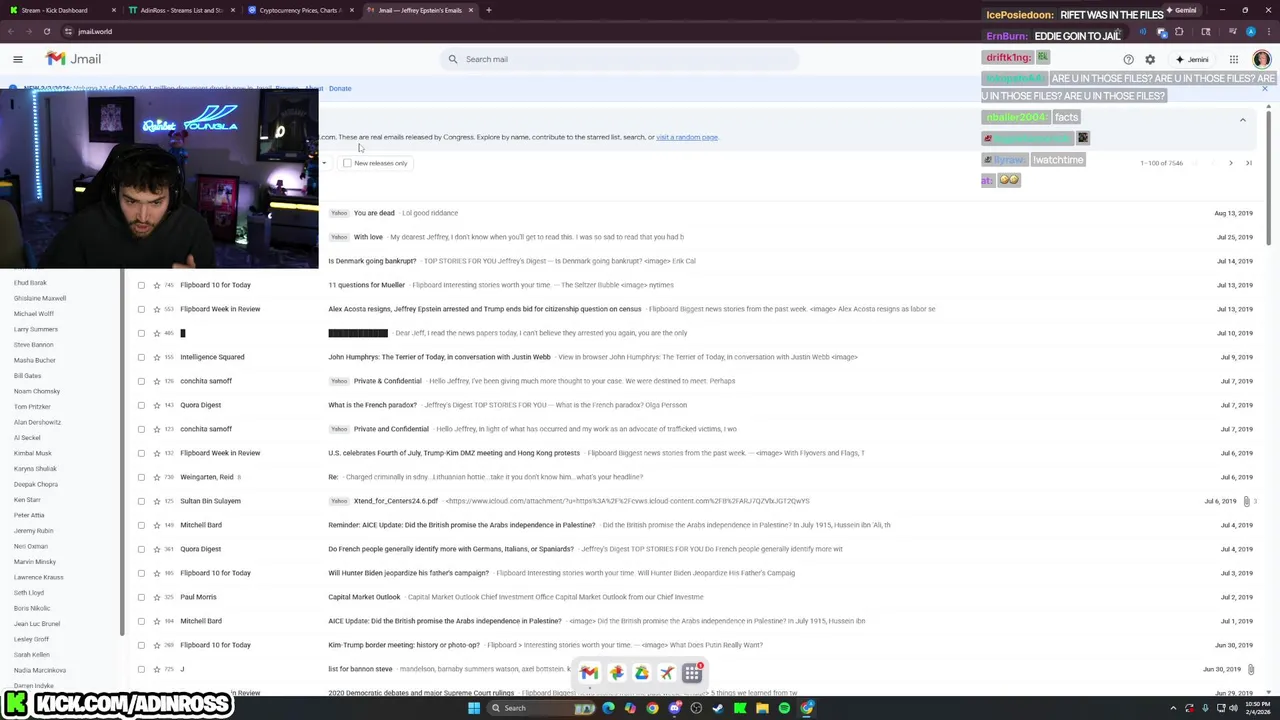Open the Jmail app in floating dock
The image size is (1280, 720).
589,673
